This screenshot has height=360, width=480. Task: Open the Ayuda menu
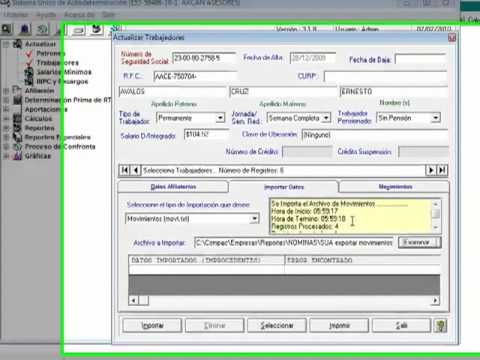(45, 15)
